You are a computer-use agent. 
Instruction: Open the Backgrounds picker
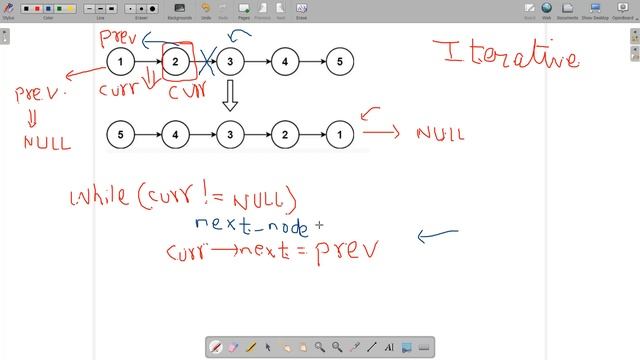180,11
